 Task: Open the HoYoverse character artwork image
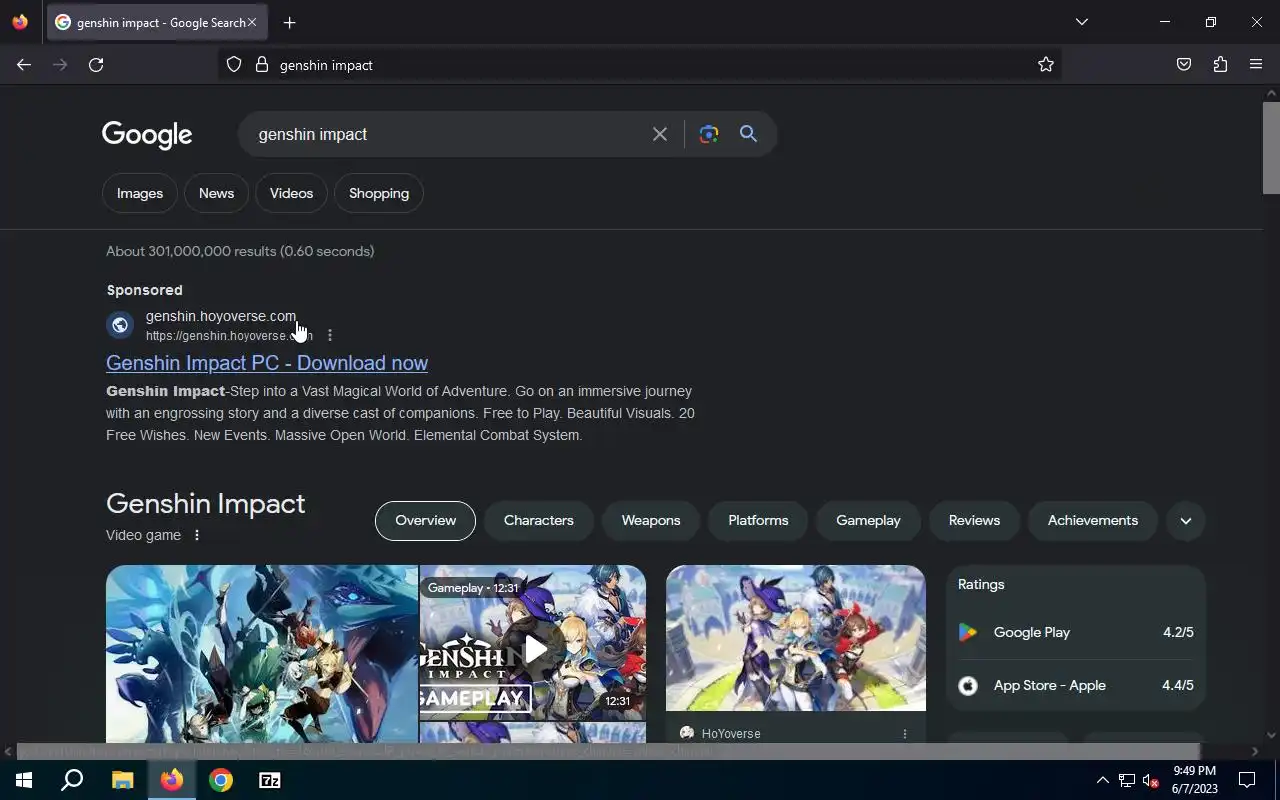796,638
